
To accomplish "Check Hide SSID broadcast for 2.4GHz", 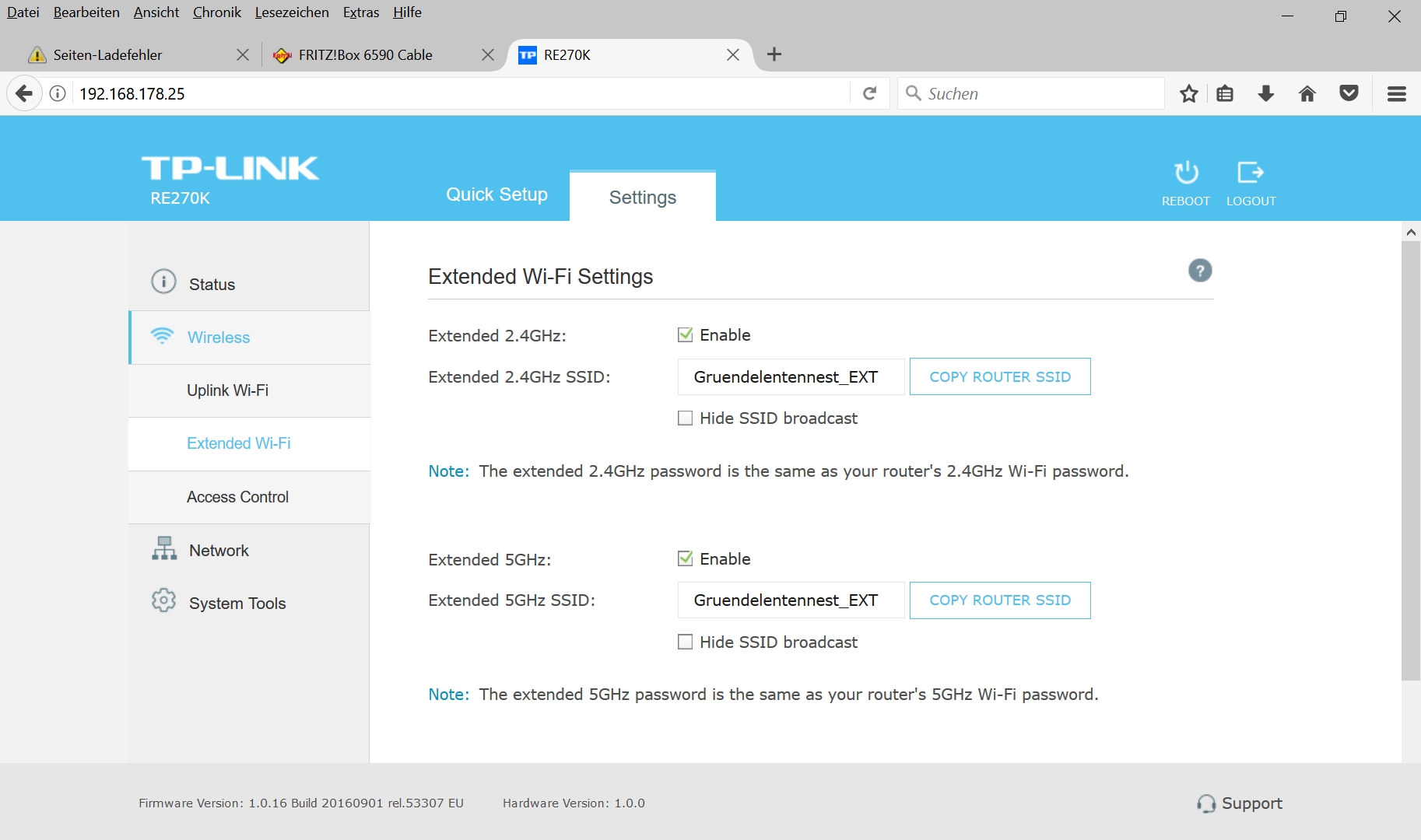I will tap(685, 418).
